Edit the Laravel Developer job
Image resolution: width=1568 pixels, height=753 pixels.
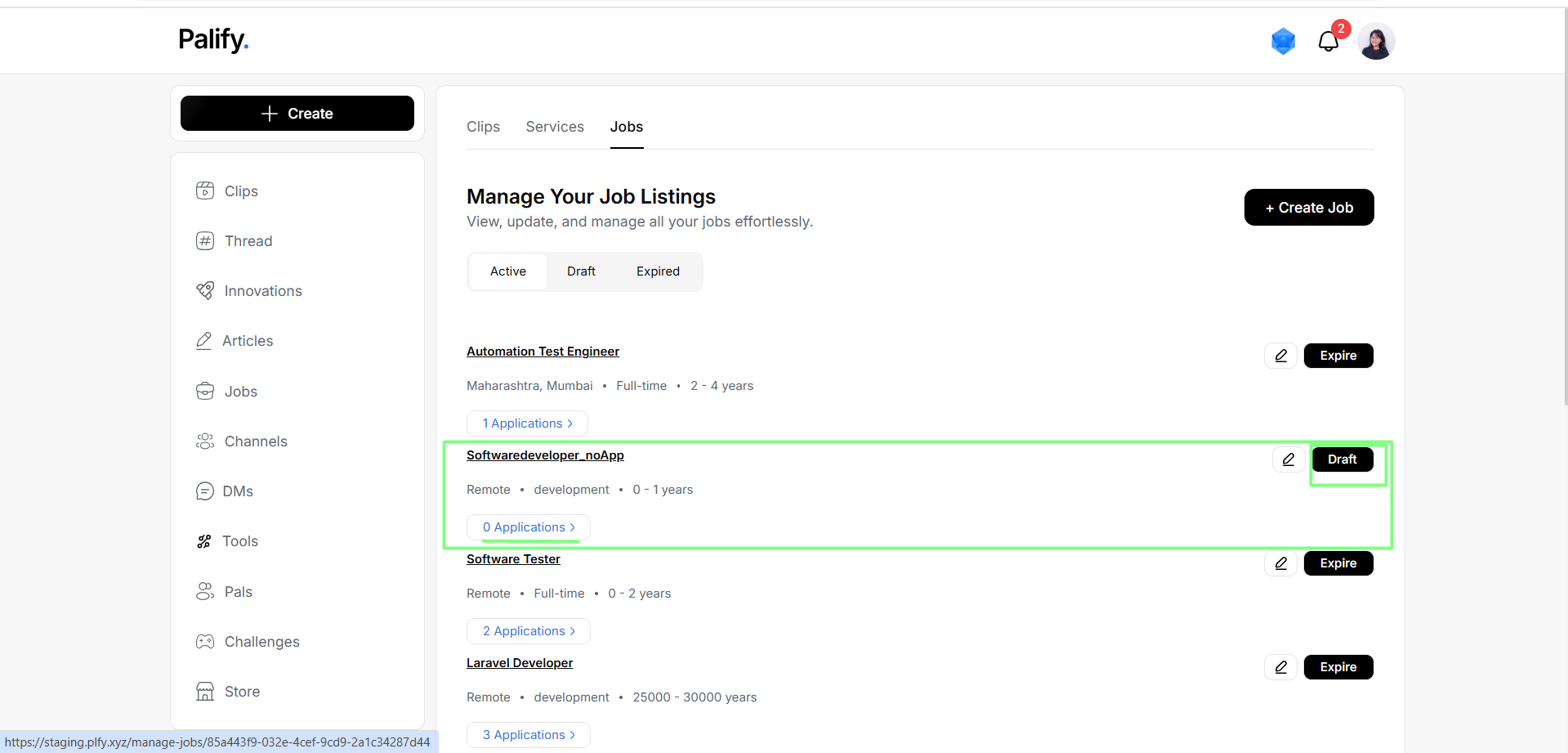(1280, 667)
